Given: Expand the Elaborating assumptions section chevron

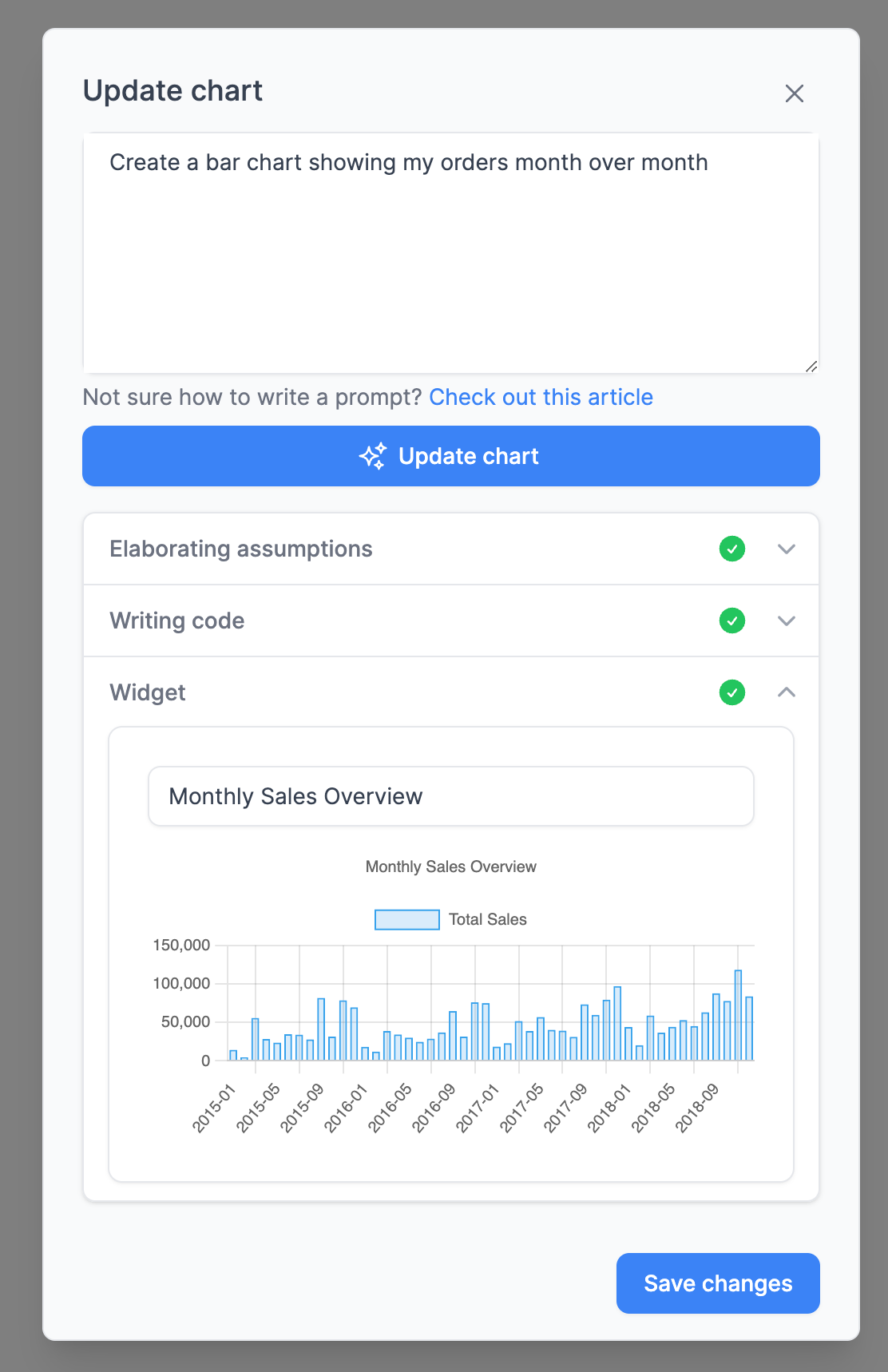Looking at the screenshot, I should (x=787, y=549).
